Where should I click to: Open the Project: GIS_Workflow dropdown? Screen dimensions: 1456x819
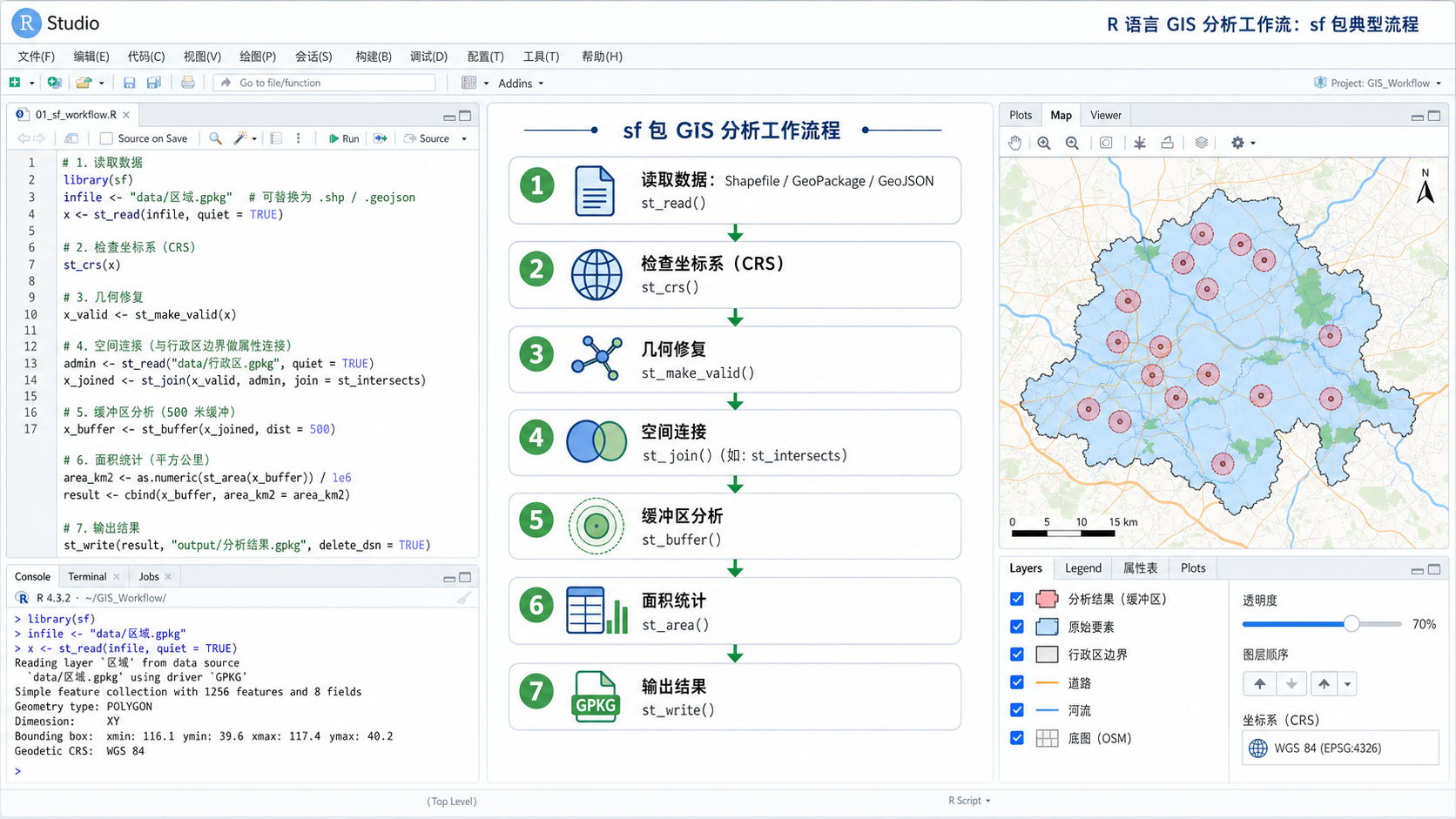1378,84
